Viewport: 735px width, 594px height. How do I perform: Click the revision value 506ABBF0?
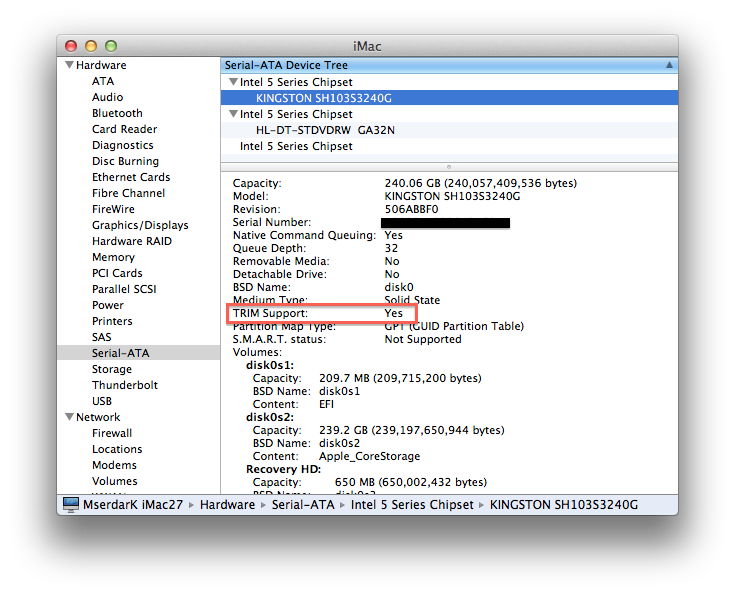click(x=411, y=209)
